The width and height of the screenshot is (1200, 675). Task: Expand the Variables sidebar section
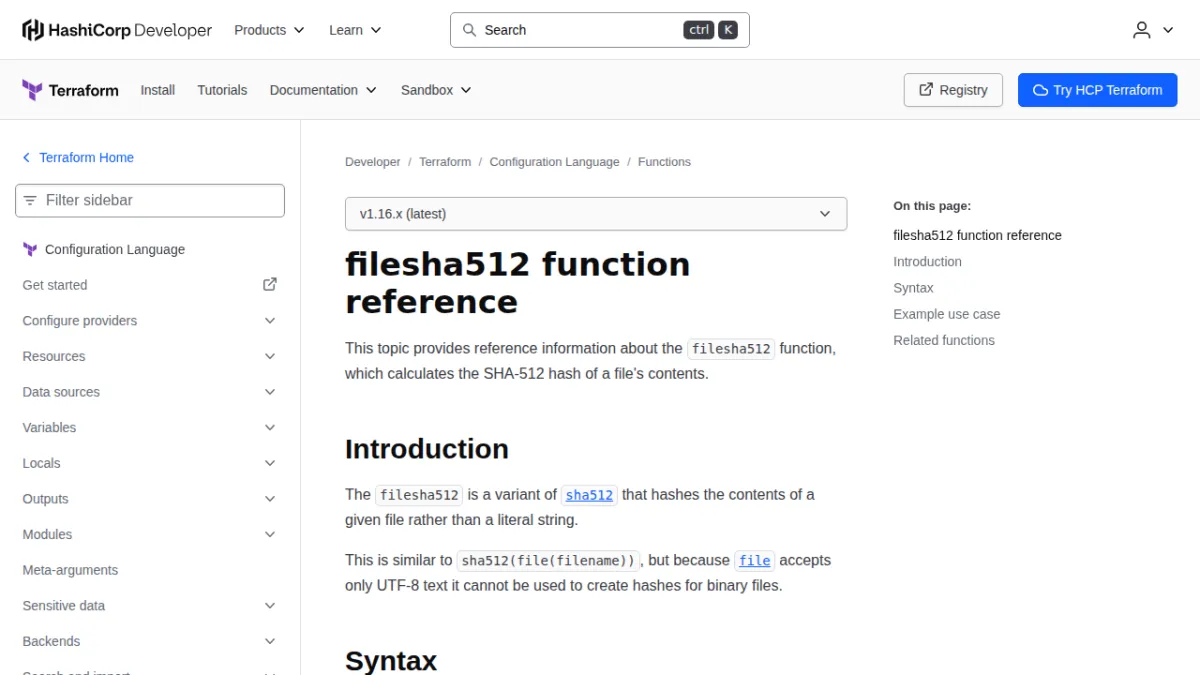point(150,428)
